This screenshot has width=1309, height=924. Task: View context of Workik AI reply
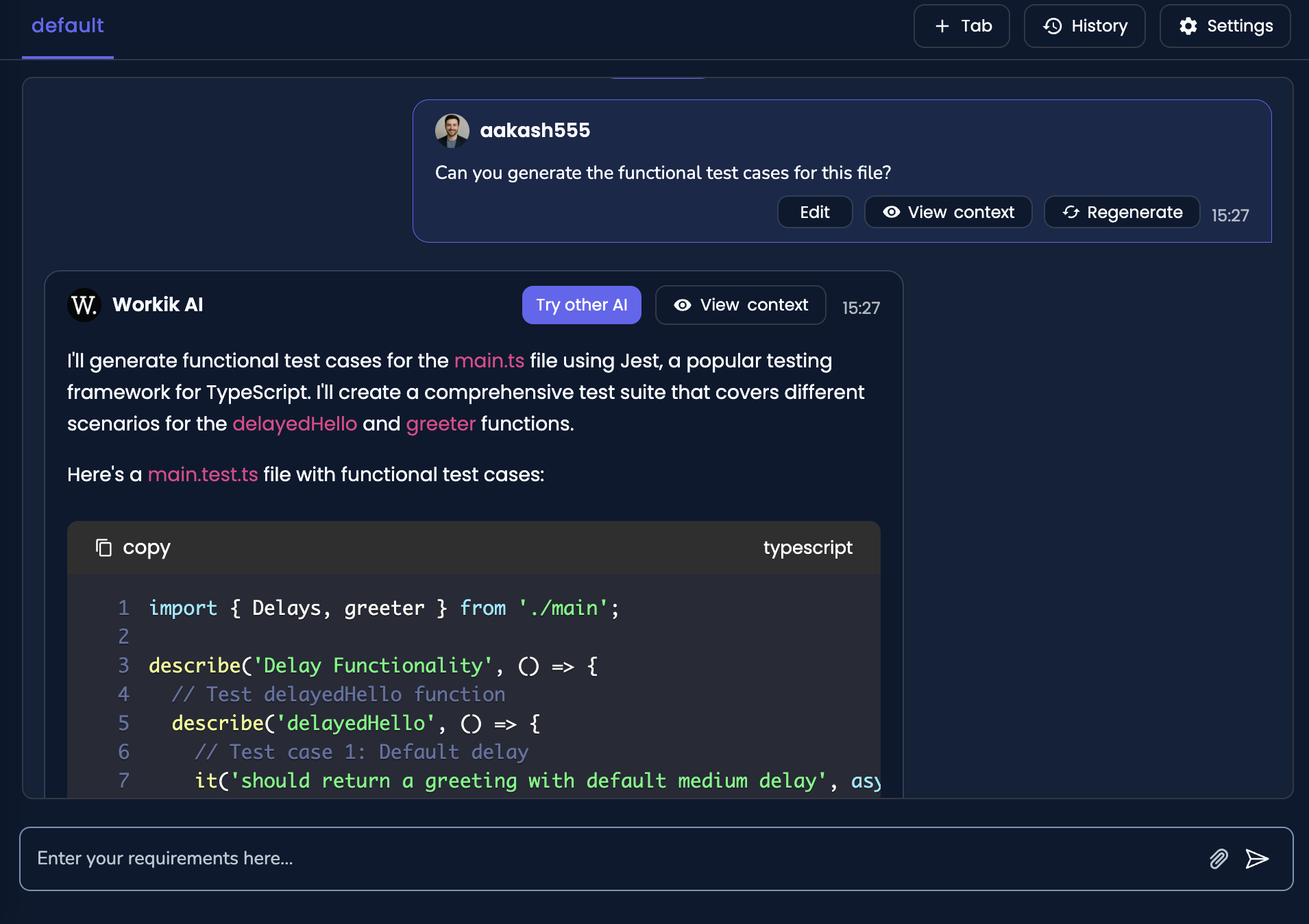pyautogui.click(x=741, y=305)
